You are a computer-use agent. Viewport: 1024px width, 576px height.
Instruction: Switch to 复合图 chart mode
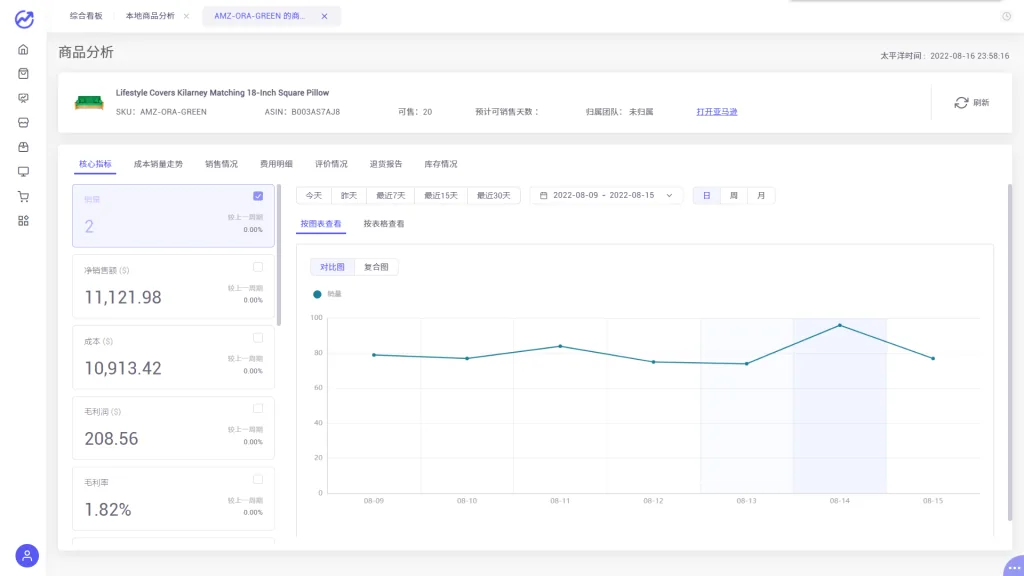coord(376,267)
